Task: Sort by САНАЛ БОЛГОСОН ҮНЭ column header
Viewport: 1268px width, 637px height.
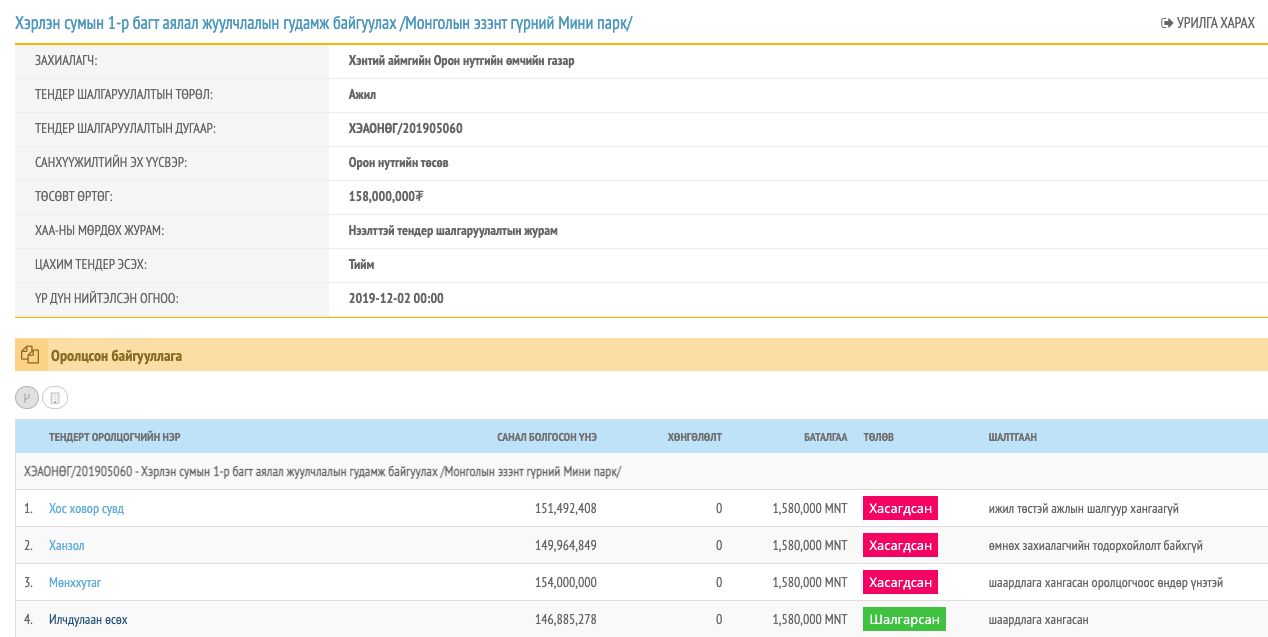Action: (546, 437)
